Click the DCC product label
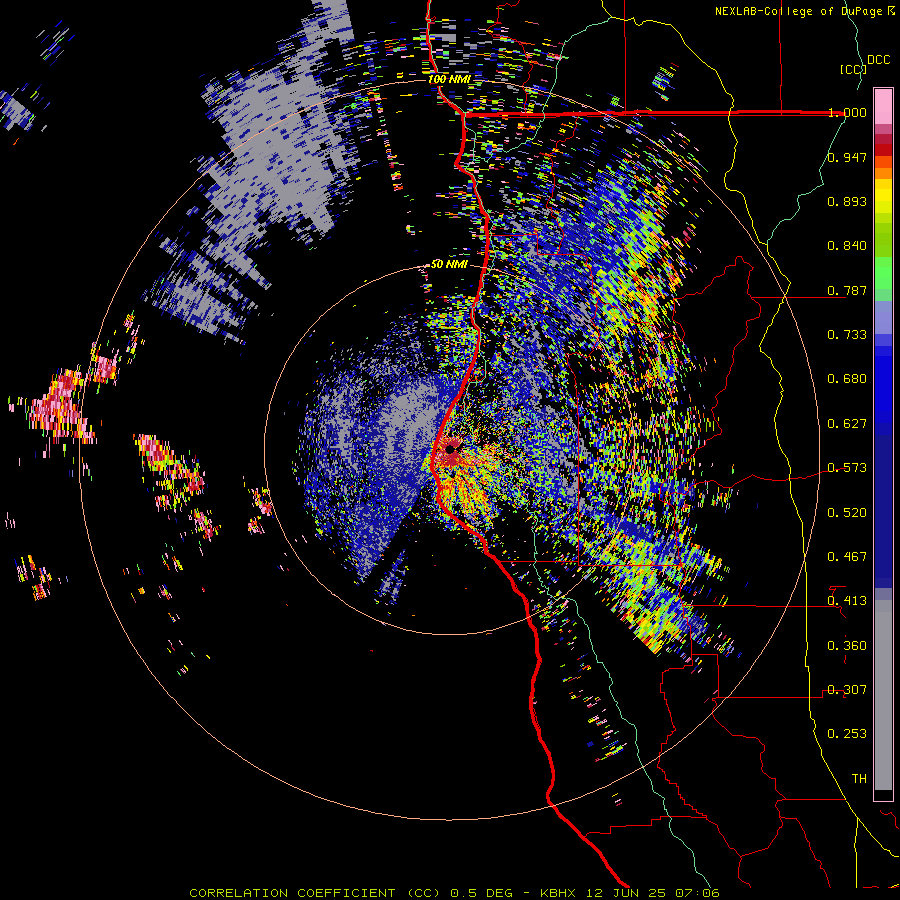This screenshot has width=900, height=900. point(878,60)
